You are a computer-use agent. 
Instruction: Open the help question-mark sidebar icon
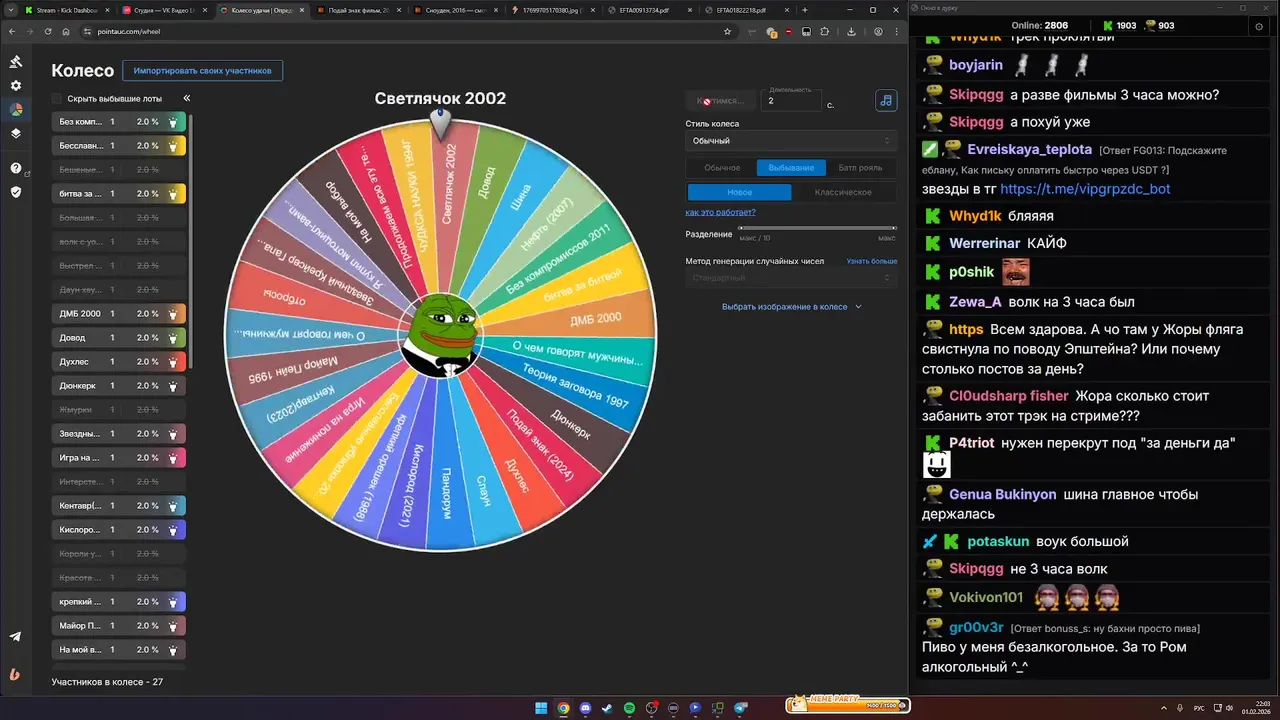click(15, 168)
